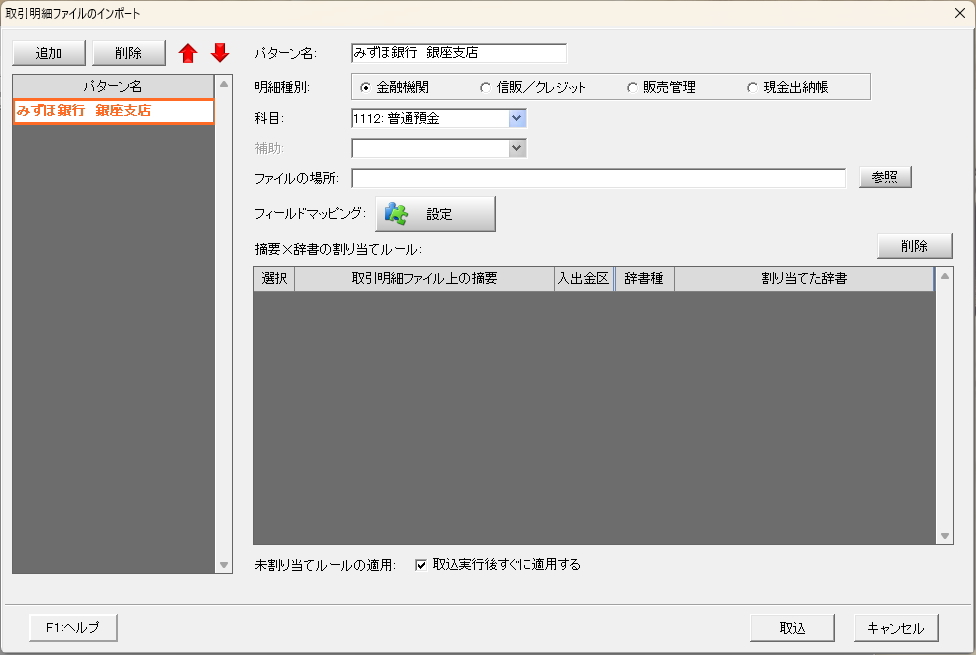Toggle 取込実行後すぐに適用する checkbox
This screenshot has height=655, width=976.
pyautogui.click(x=421, y=565)
